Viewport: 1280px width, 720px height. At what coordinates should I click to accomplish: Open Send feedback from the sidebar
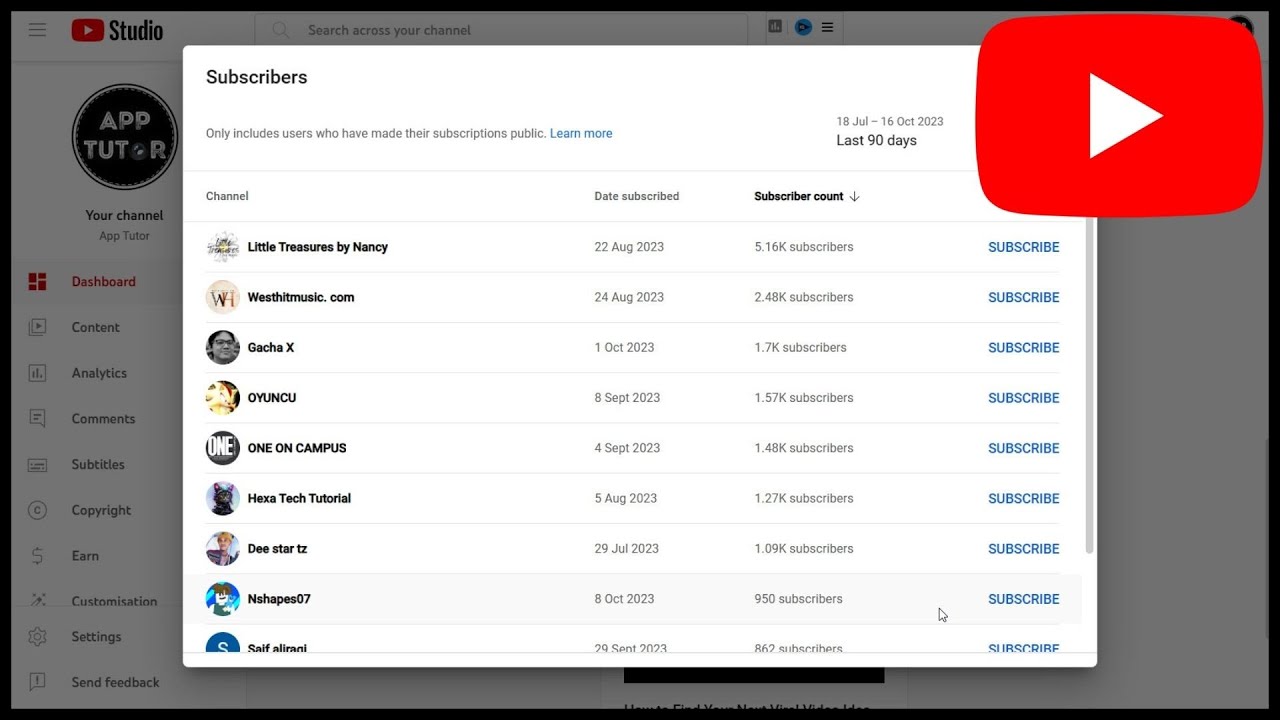(x=115, y=682)
